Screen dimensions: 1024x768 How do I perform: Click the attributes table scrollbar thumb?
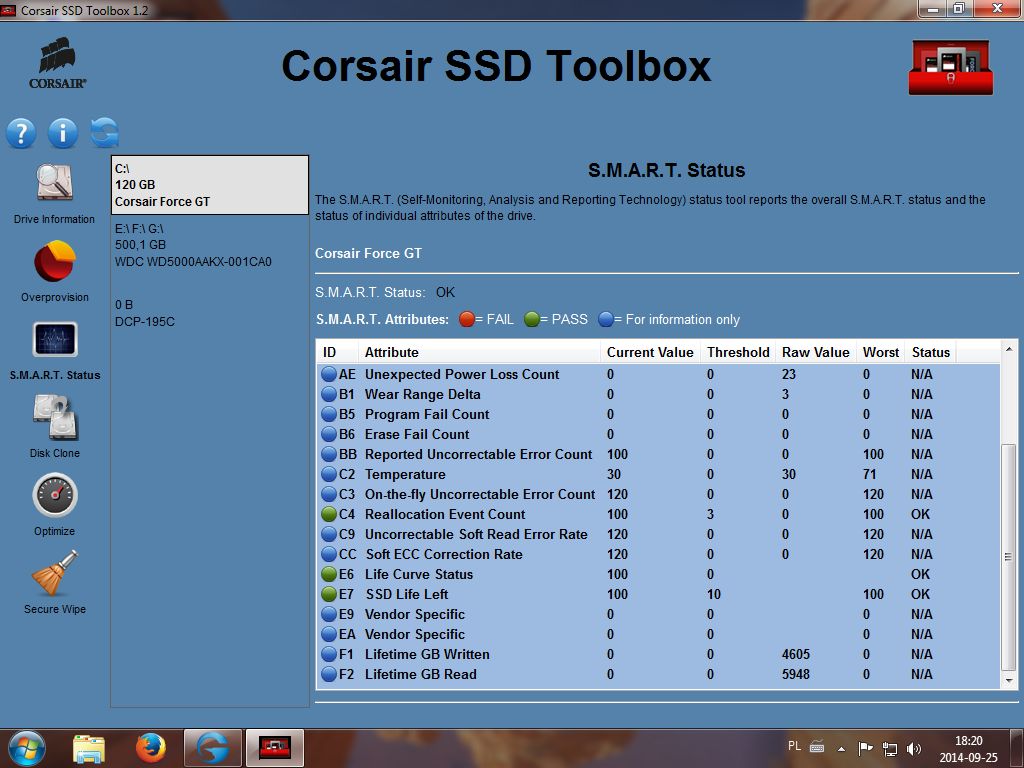[x=1008, y=557]
